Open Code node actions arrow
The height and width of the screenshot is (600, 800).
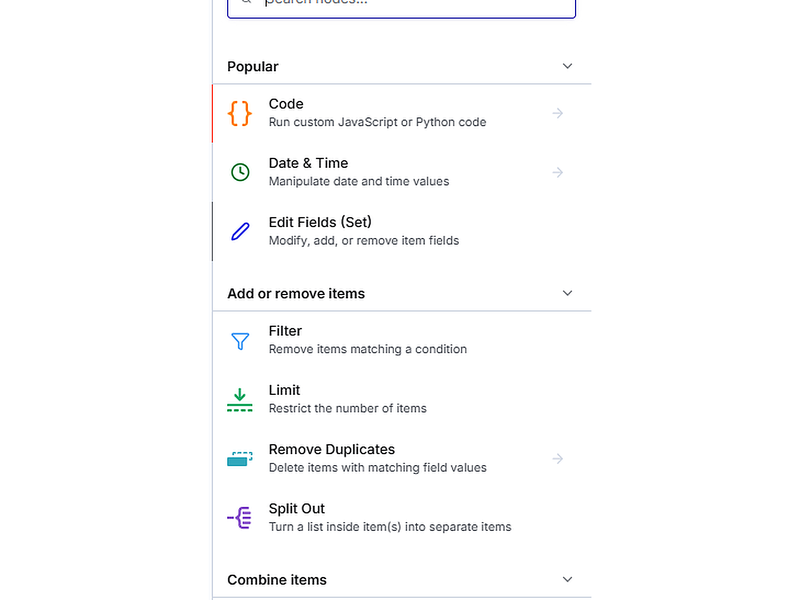(558, 113)
